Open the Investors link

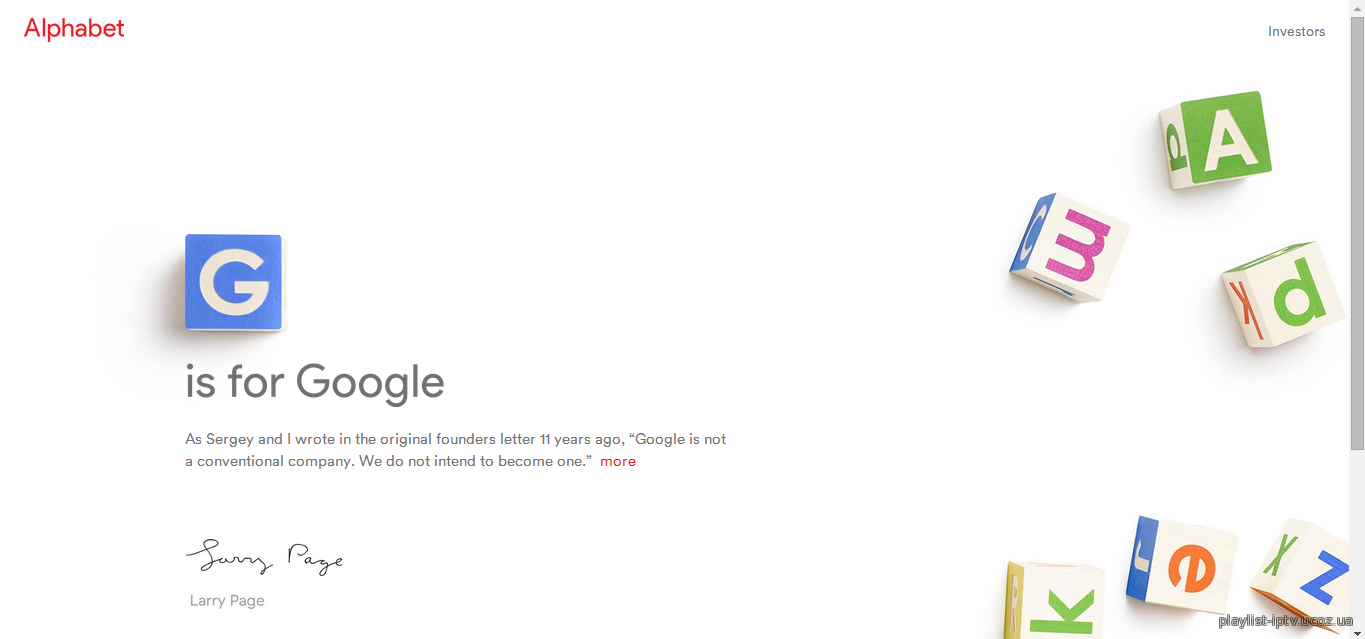pos(1296,31)
